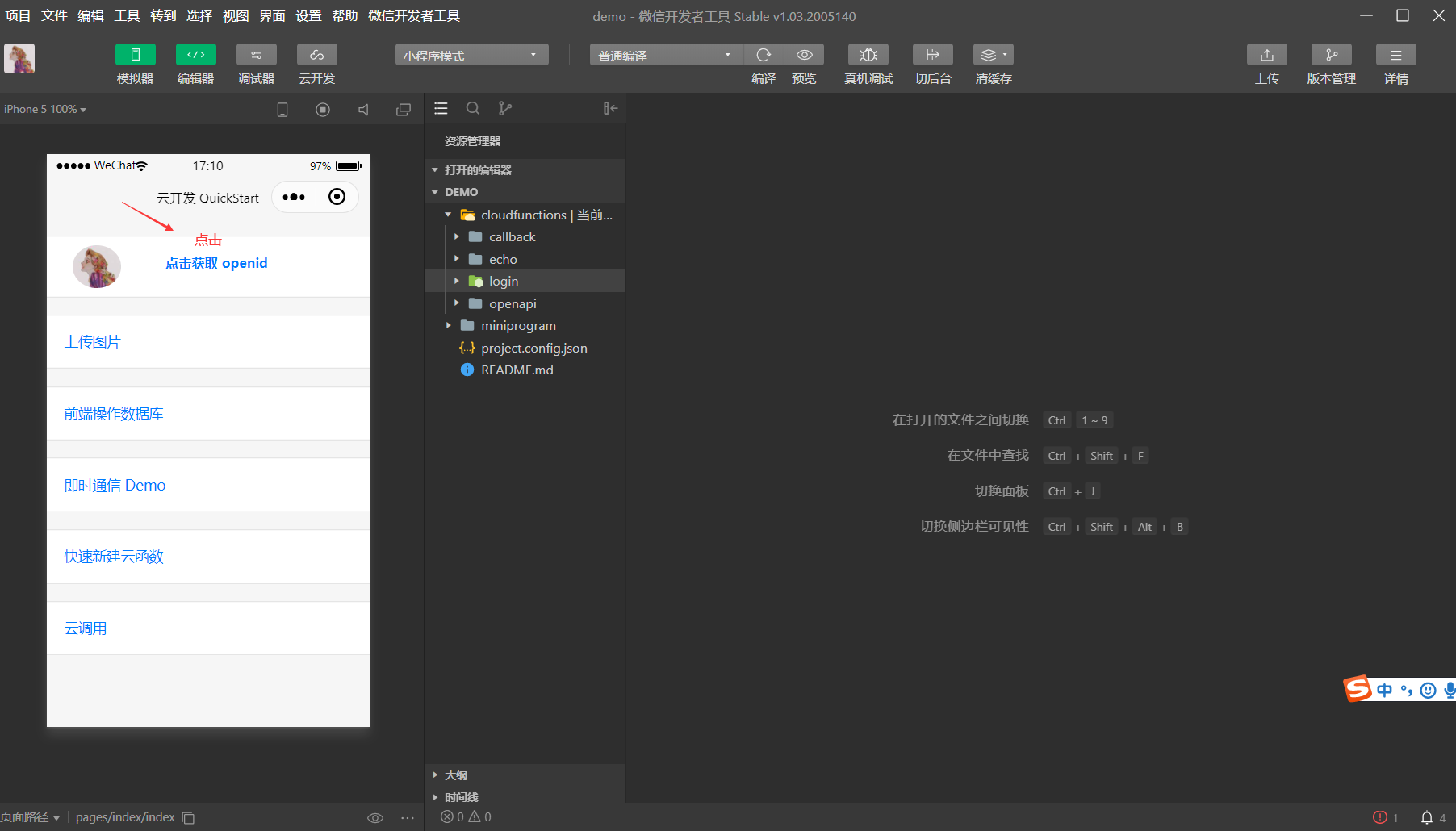Open the 选择 menu
This screenshot has height=831, width=1456.
click(199, 16)
